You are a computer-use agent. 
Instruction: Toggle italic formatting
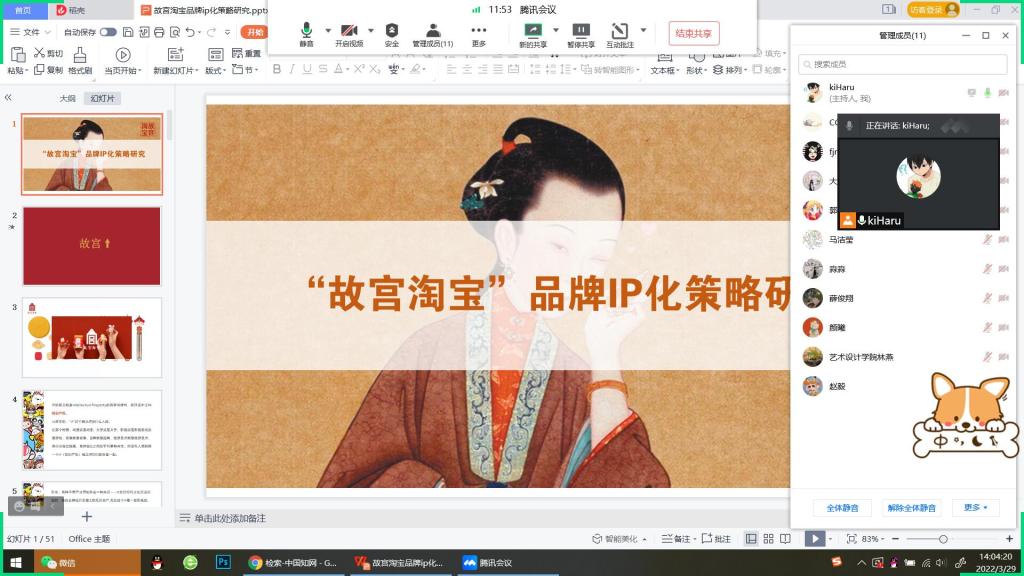pos(292,69)
